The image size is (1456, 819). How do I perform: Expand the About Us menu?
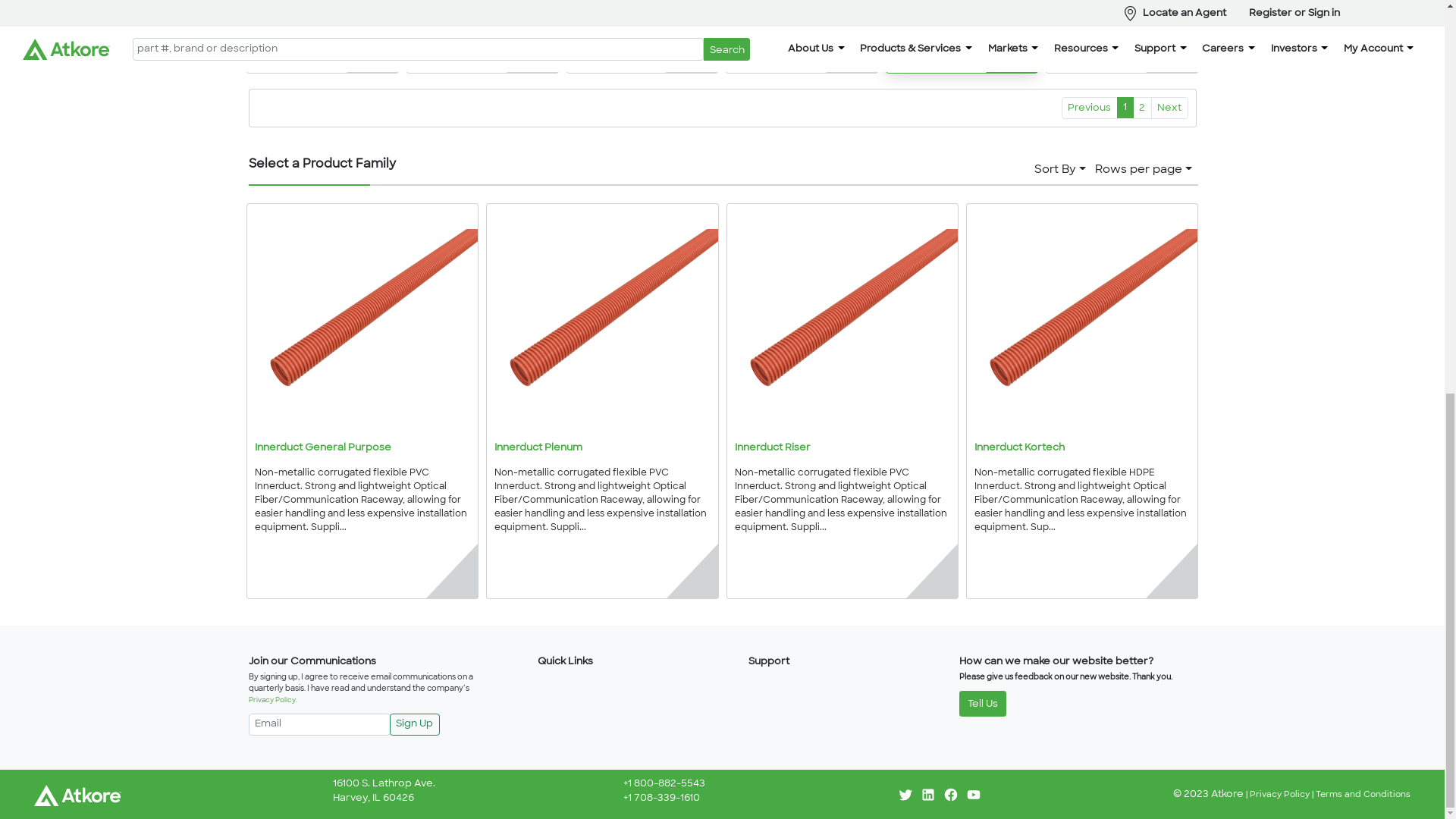pyautogui.click(x=816, y=49)
